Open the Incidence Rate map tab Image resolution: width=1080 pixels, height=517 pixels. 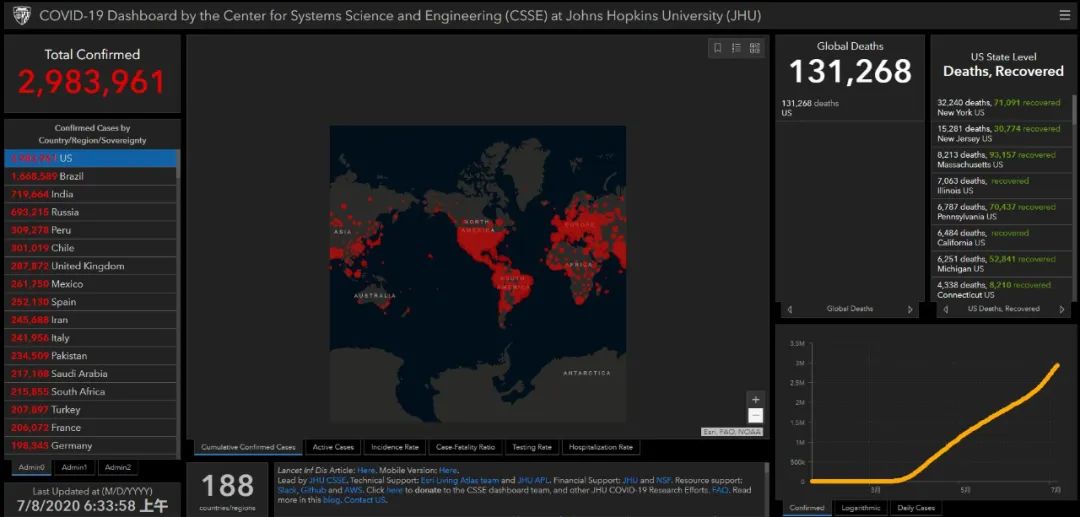point(395,447)
